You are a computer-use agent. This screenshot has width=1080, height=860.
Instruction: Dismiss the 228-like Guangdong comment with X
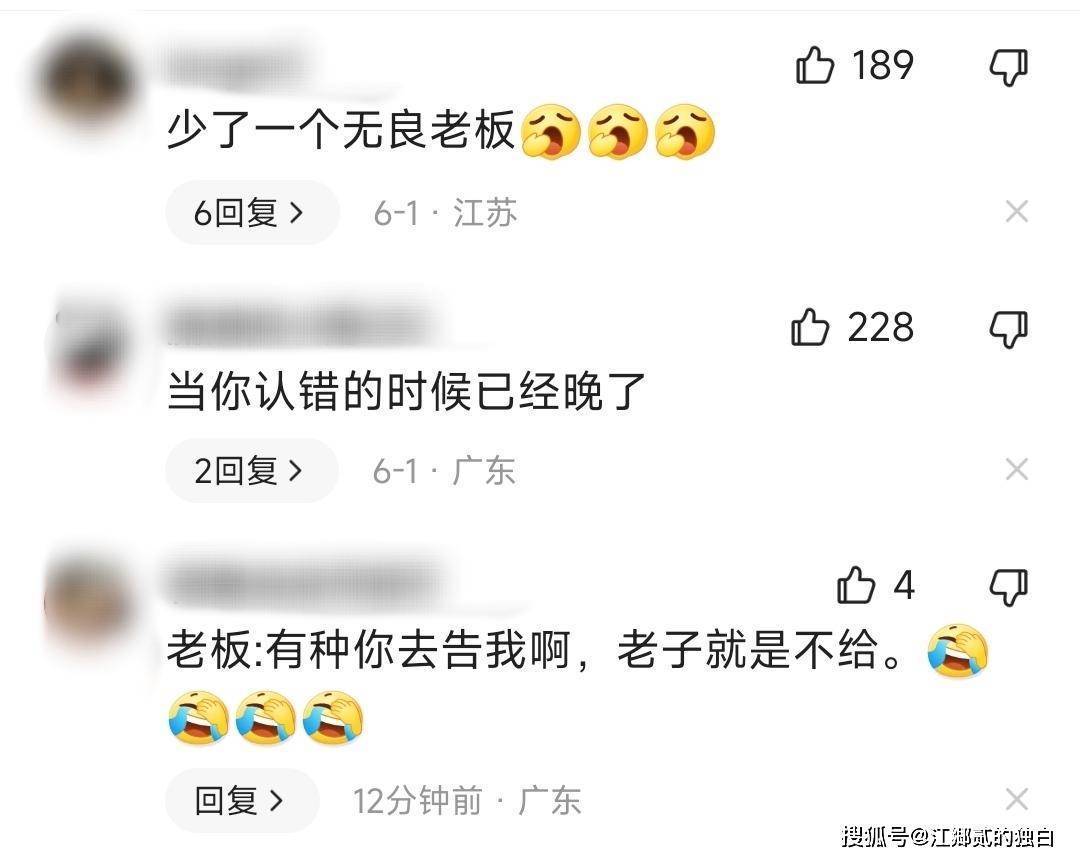click(x=1017, y=470)
